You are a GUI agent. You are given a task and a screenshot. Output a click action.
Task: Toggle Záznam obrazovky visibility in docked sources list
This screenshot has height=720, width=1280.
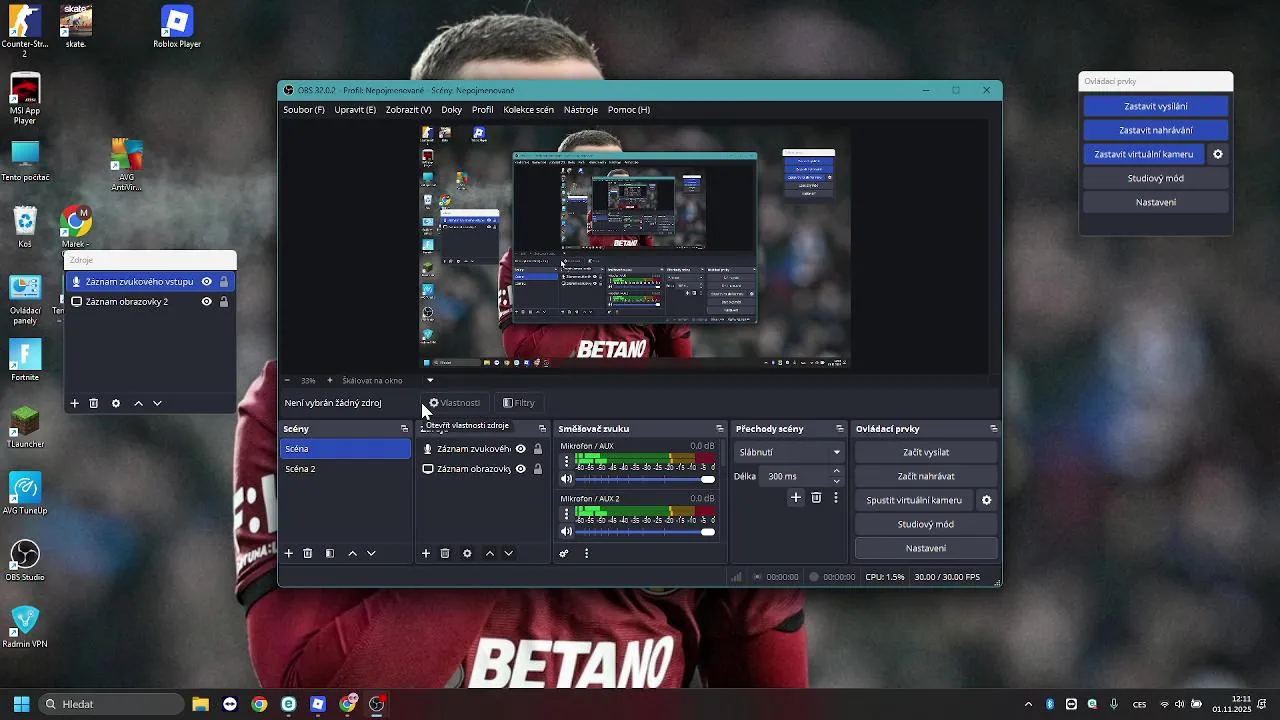(521, 468)
